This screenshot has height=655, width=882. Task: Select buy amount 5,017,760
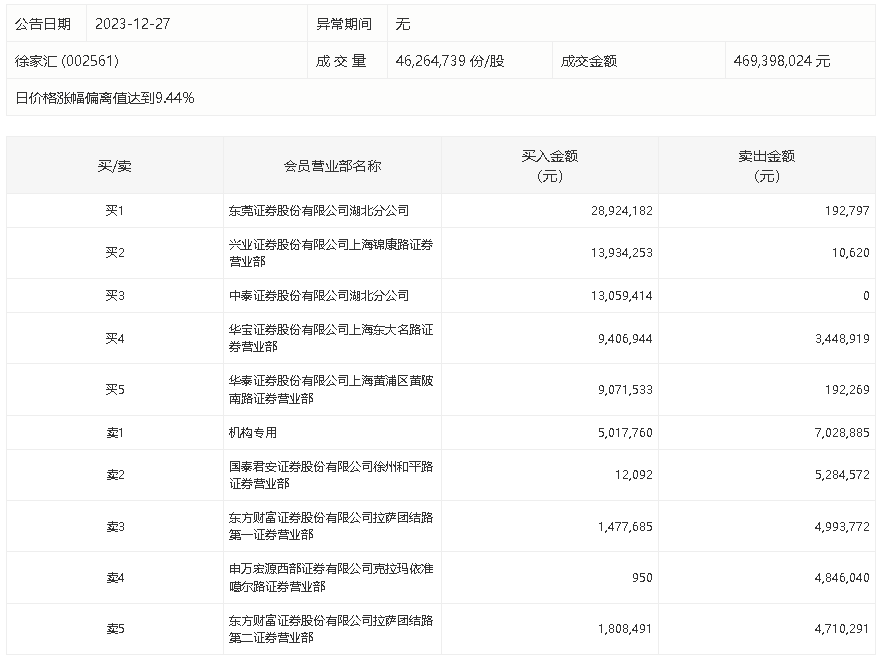(625, 432)
